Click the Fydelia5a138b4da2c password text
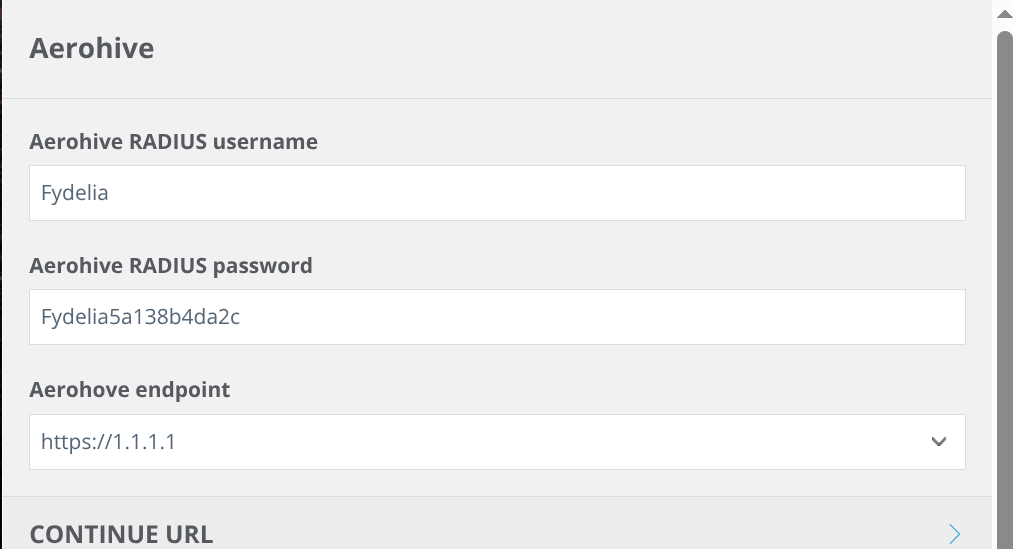1013x549 pixels. tap(140, 317)
